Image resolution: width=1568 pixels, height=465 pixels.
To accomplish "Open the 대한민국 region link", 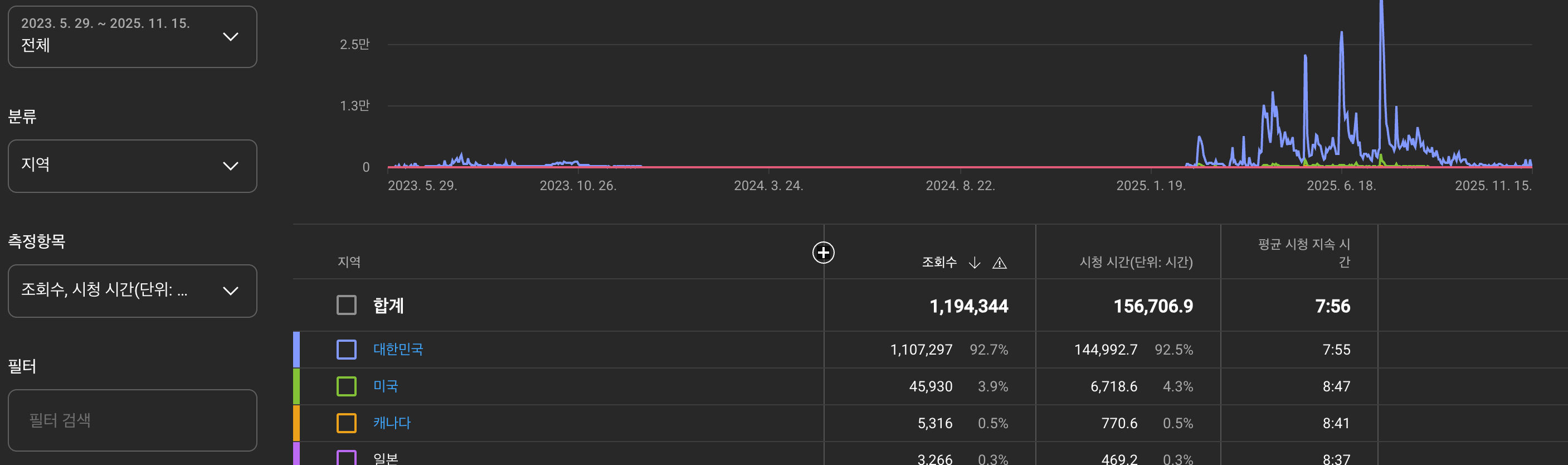I will click(397, 349).
